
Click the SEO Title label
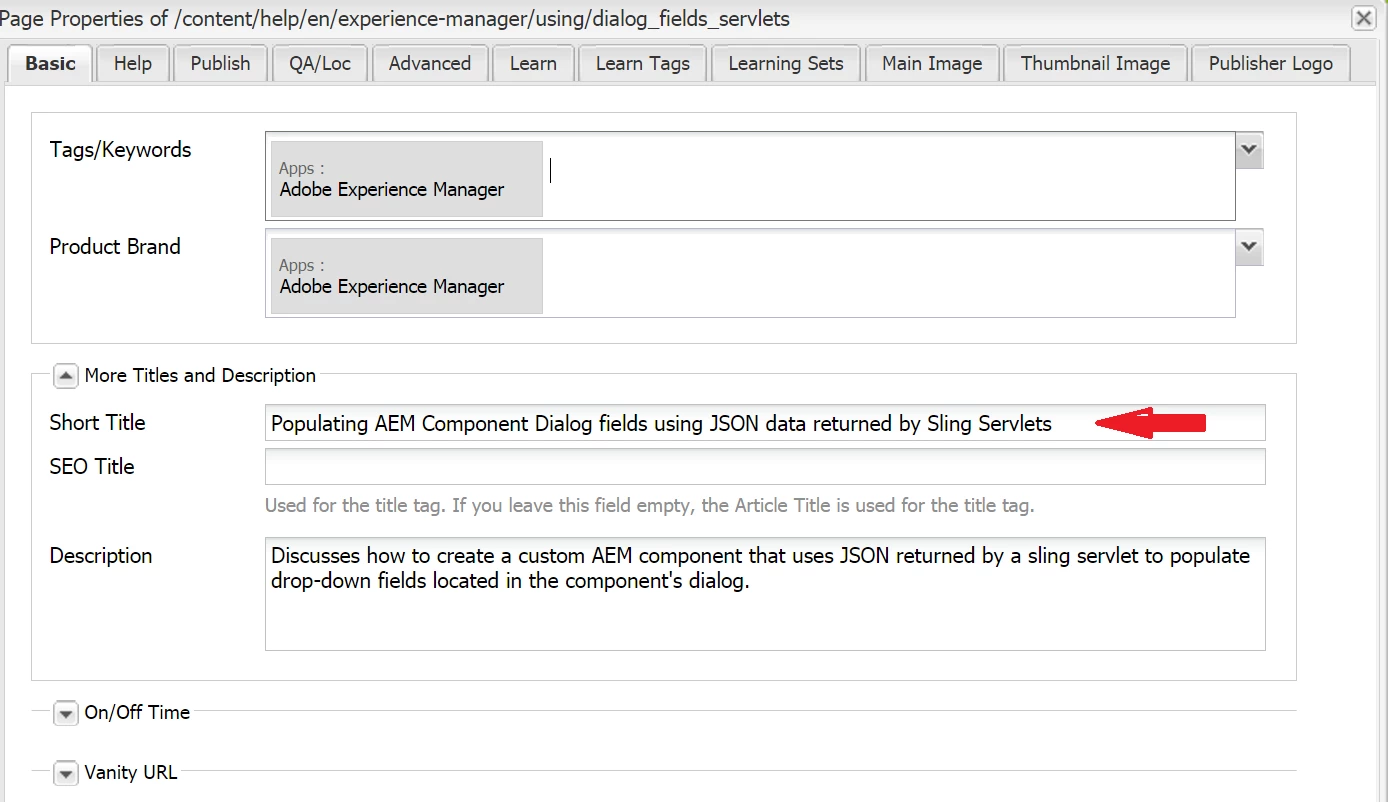click(92, 467)
